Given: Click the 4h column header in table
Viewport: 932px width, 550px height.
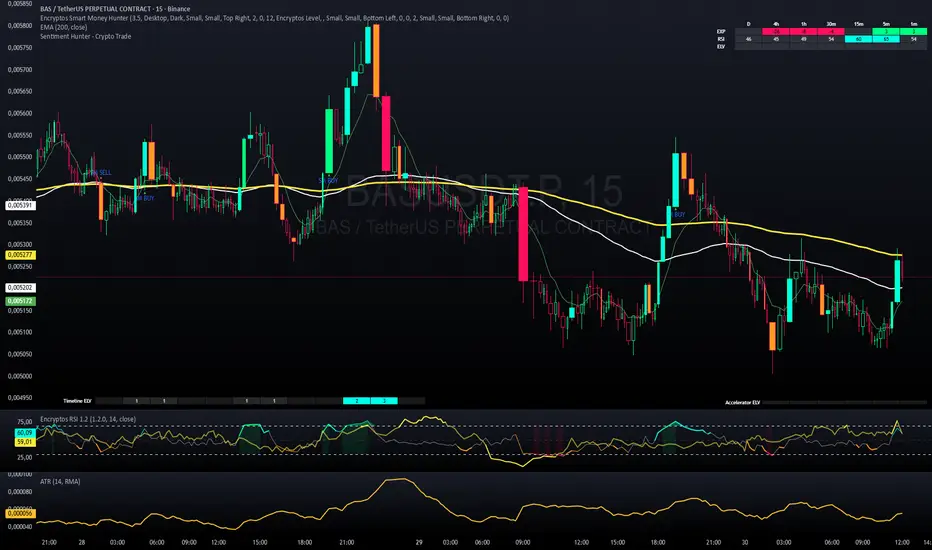Looking at the screenshot, I should (x=776, y=24).
